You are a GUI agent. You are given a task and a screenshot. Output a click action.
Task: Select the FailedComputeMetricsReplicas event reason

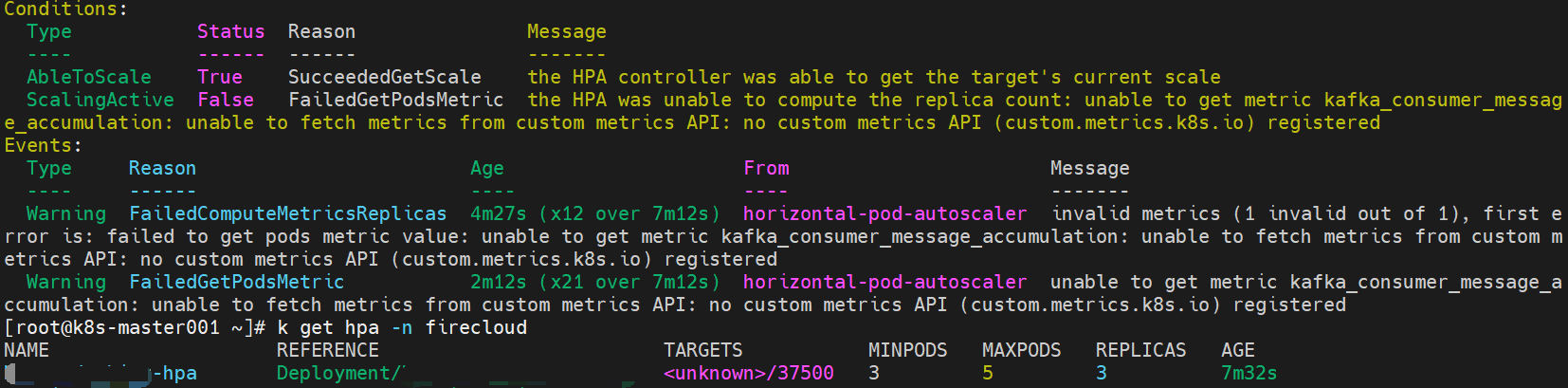click(287, 213)
